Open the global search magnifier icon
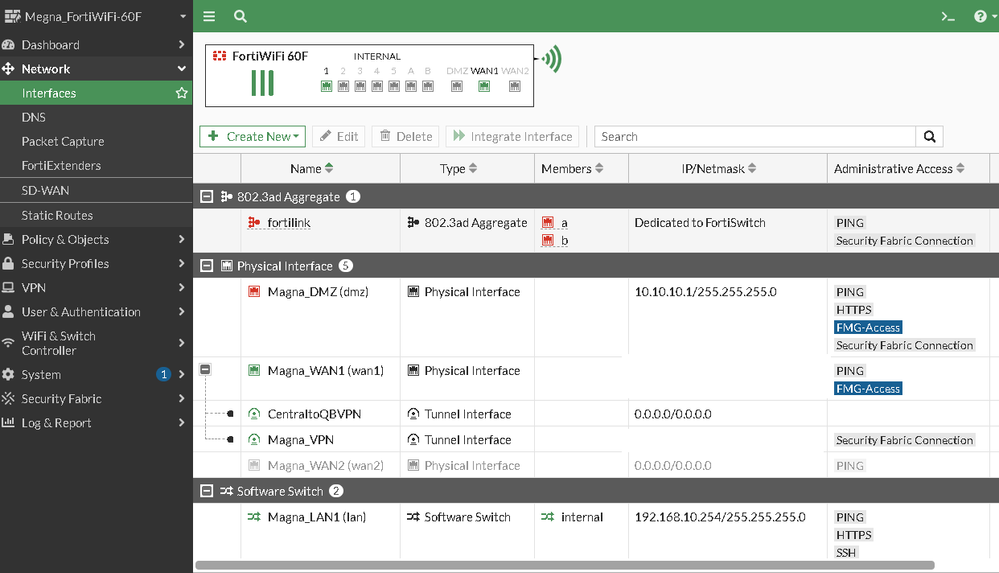 (x=240, y=17)
